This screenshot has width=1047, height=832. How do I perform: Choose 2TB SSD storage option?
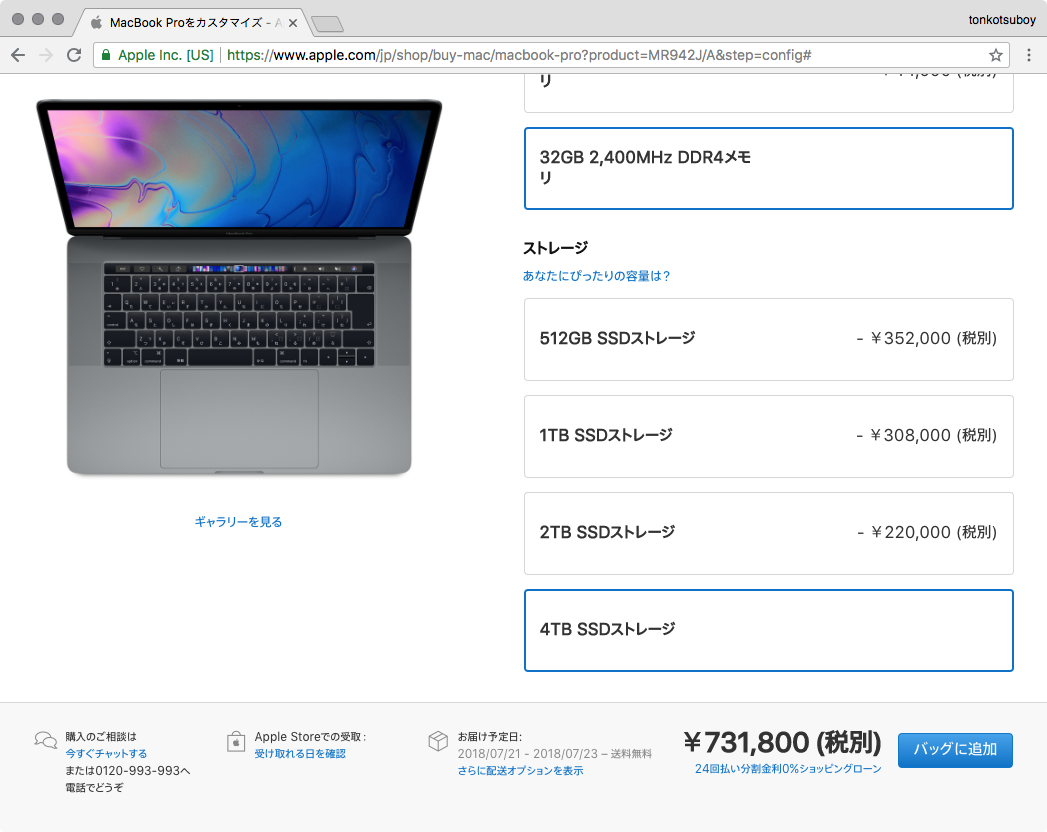769,533
